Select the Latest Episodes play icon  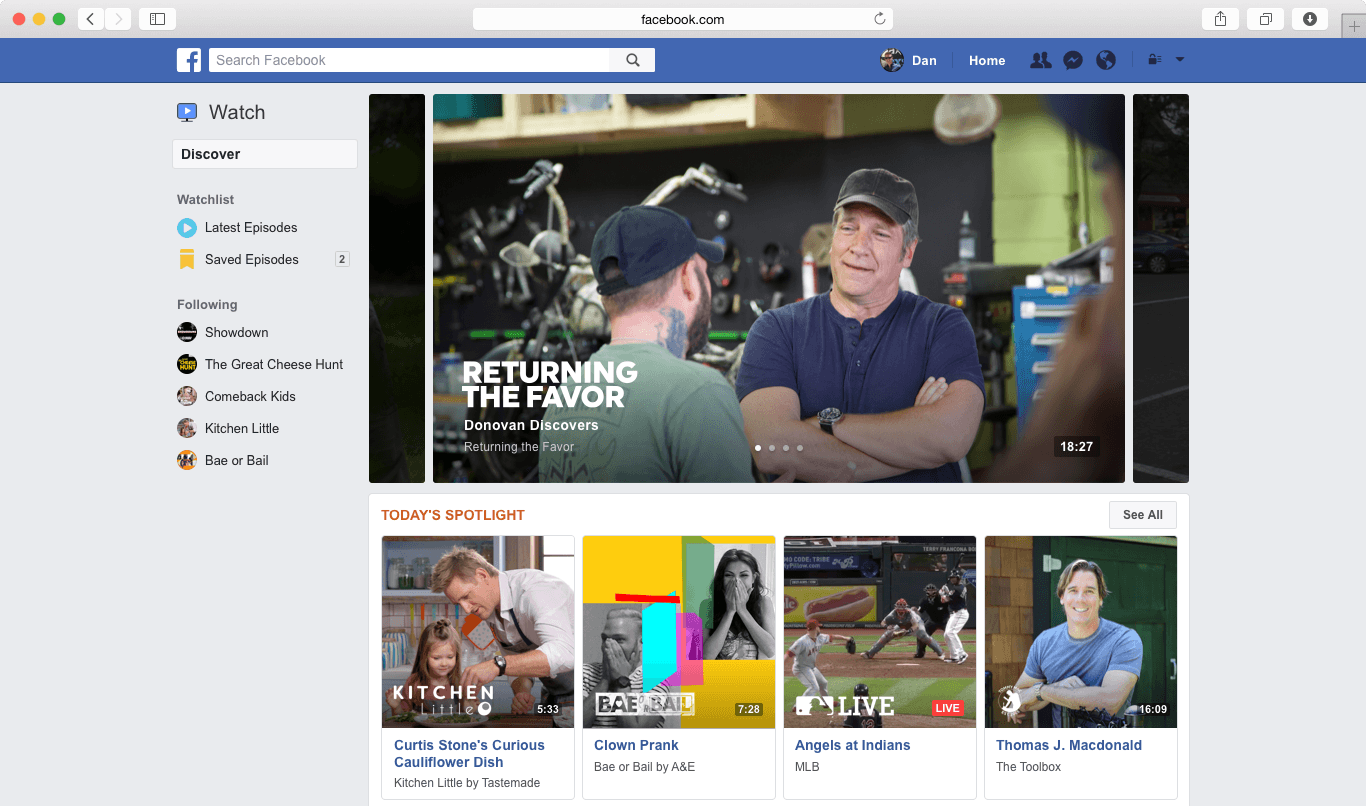[187, 227]
